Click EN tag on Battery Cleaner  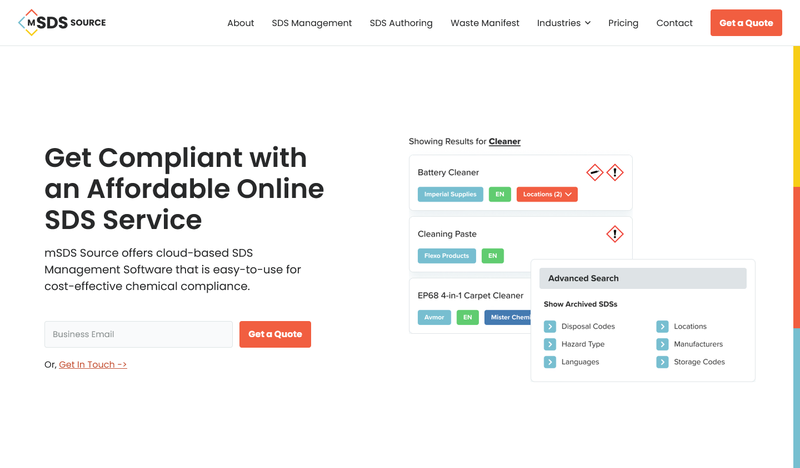(x=499, y=194)
